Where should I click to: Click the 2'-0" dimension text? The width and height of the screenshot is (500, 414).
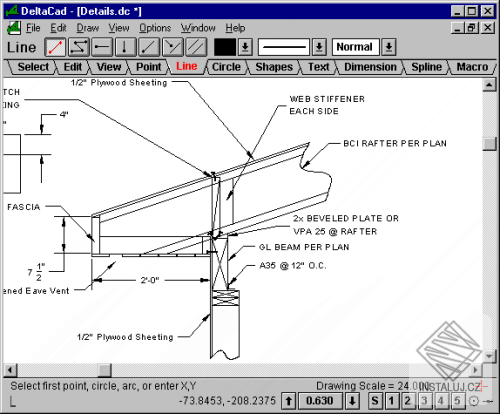(150, 280)
